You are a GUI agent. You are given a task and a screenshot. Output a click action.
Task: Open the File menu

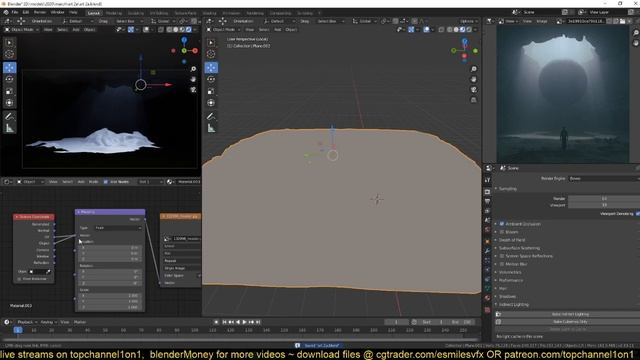coord(15,13)
